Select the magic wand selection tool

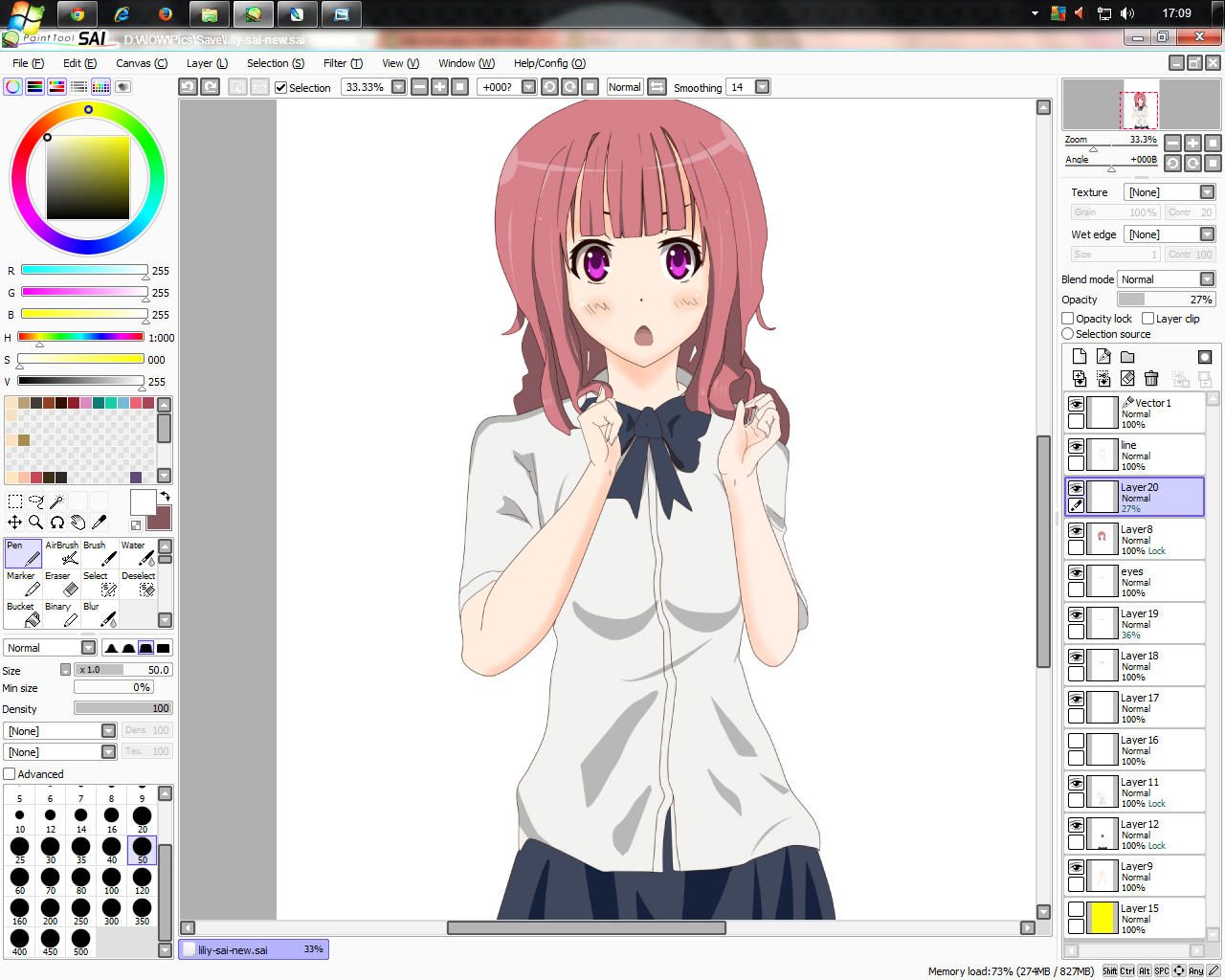(56, 501)
